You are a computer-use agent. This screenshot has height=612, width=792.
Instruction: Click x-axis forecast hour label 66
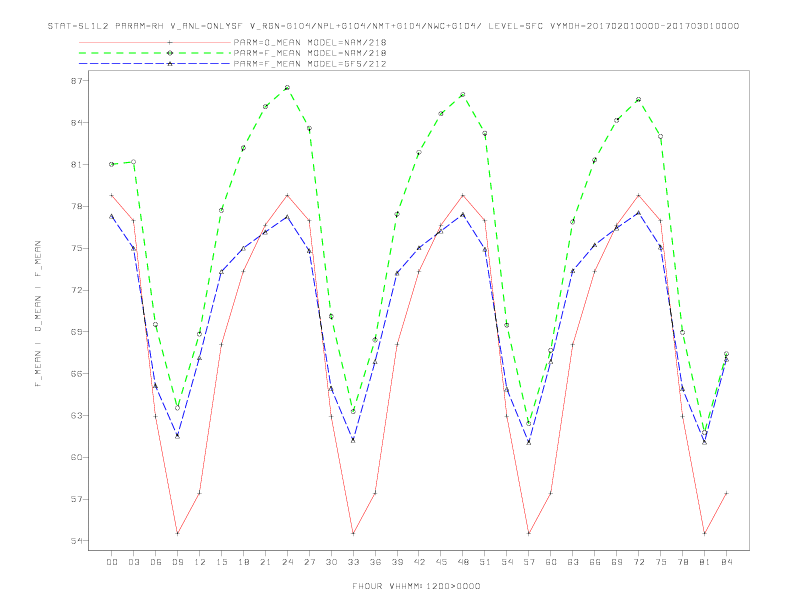[x=595, y=562]
